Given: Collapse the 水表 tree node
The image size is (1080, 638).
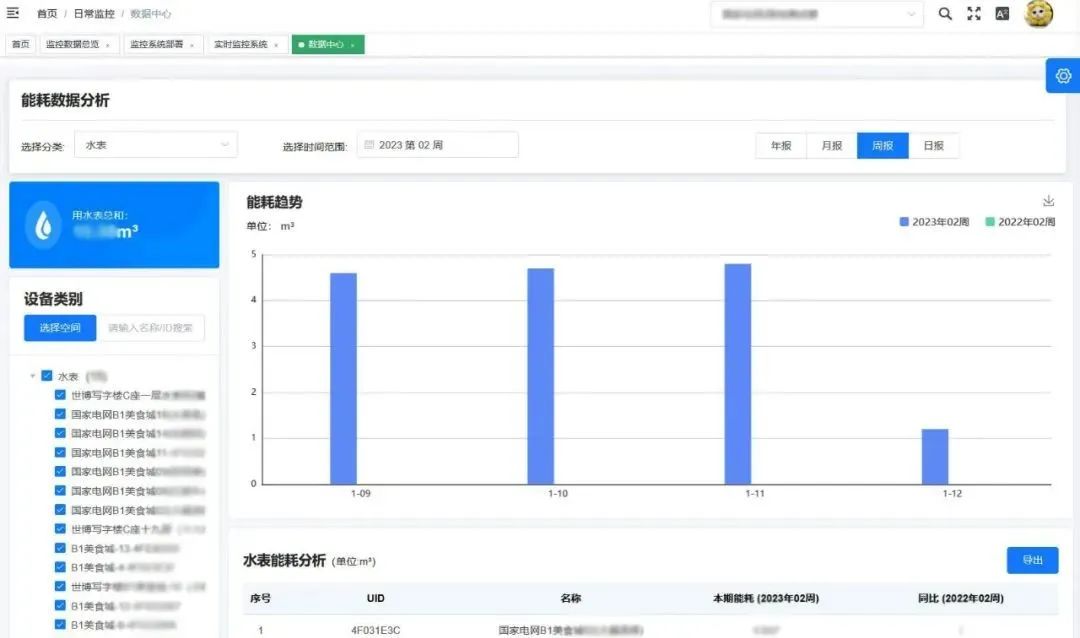Looking at the screenshot, I should tap(32, 376).
